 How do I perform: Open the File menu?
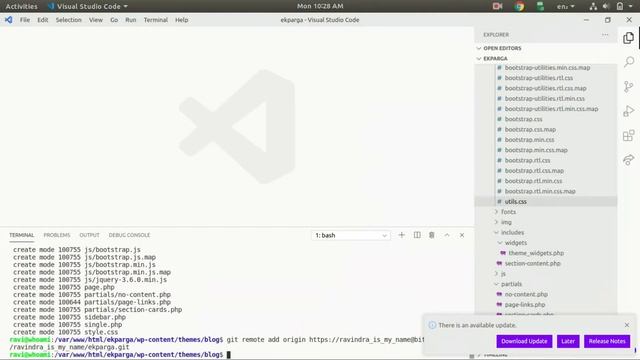click(25, 20)
